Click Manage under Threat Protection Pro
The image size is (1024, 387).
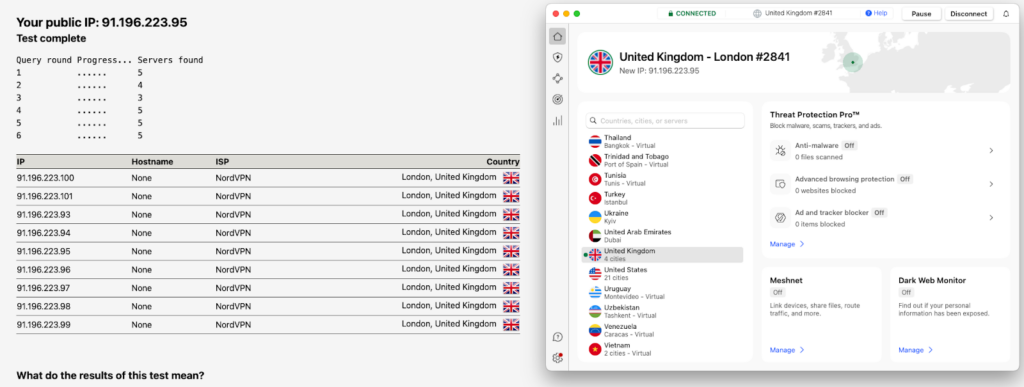click(787, 244)
